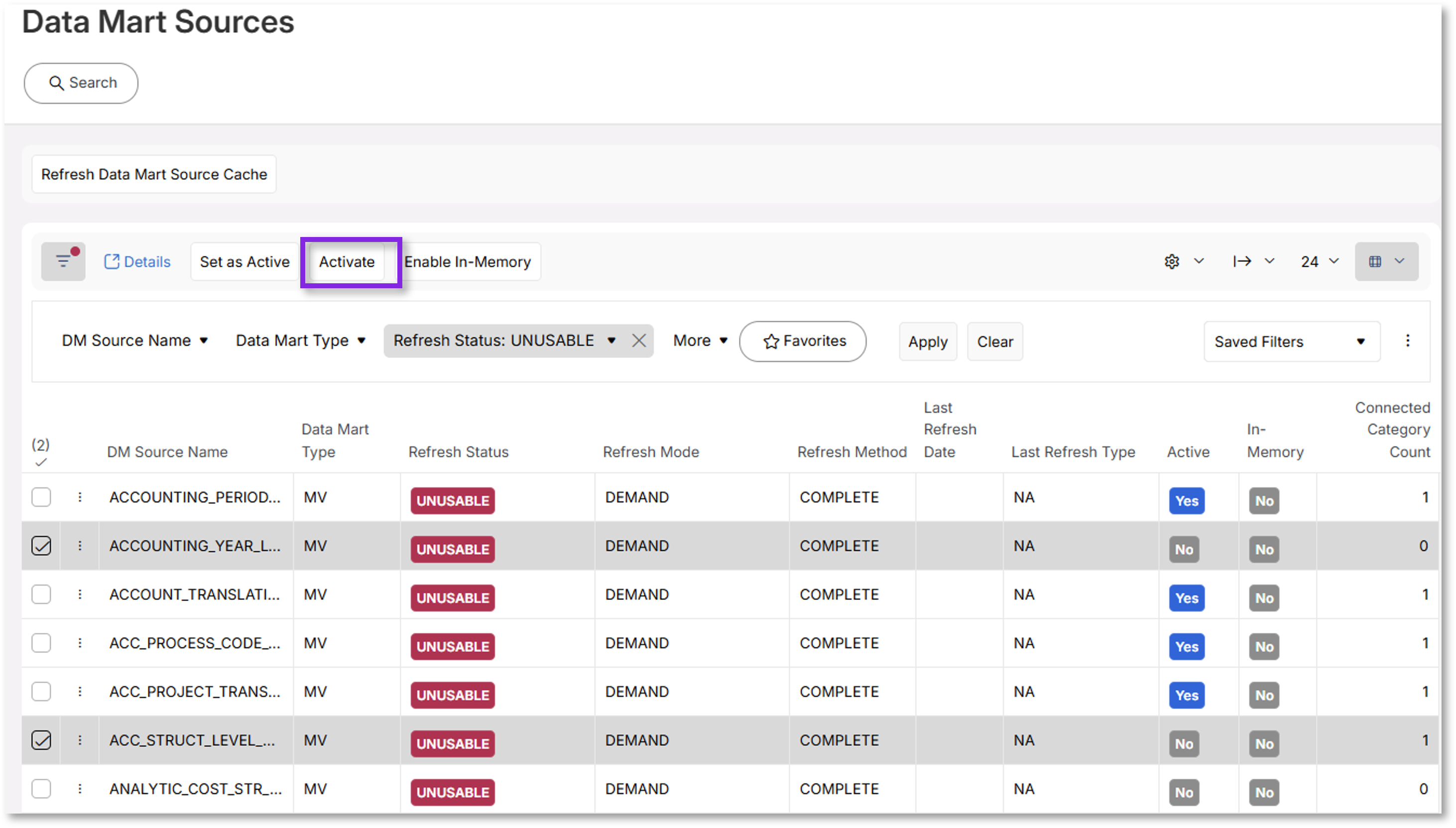The image size is (1456, 828).
Task: Click Set as Active button
Action: 244,261
